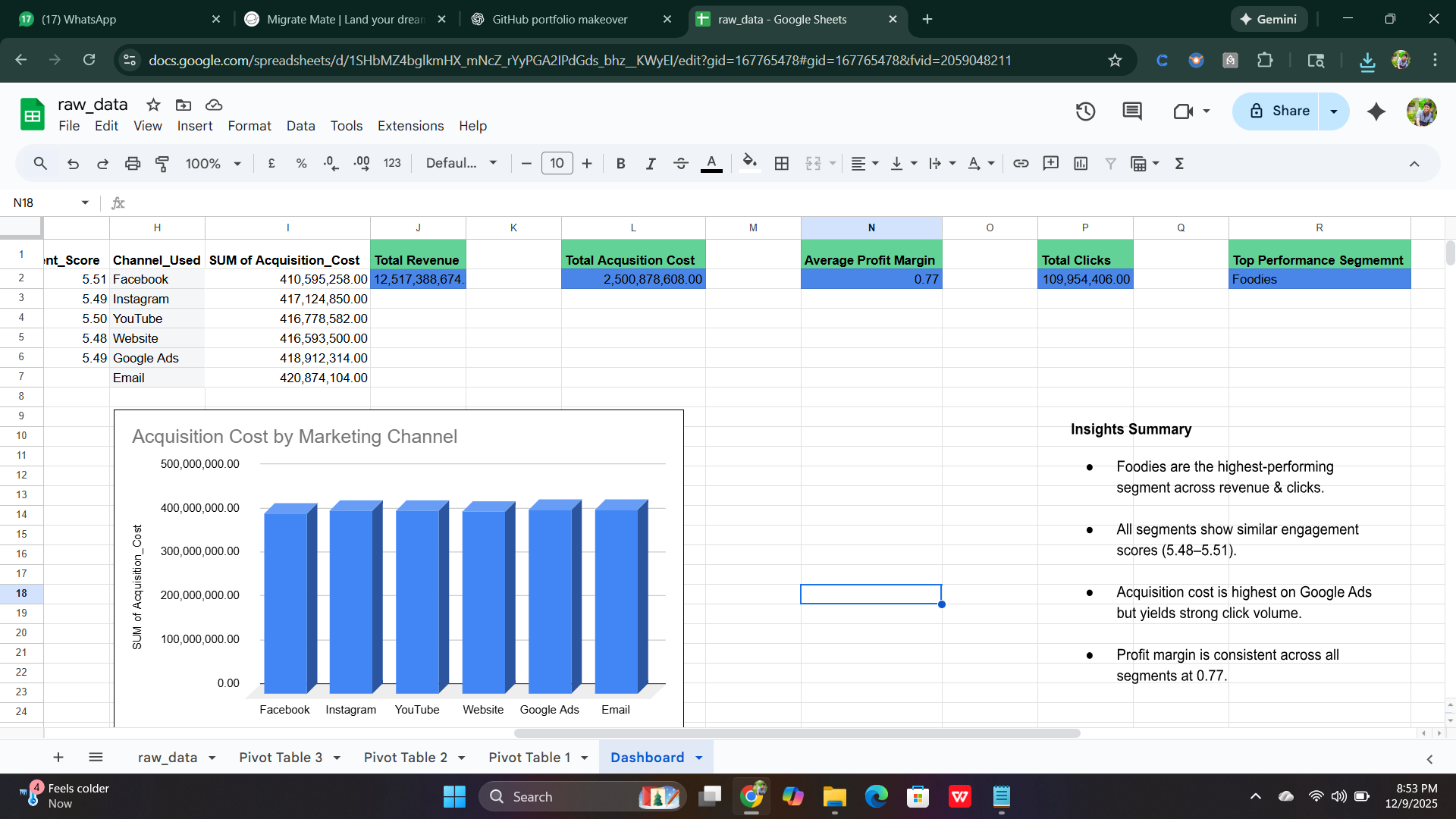Open the Format menu

coord(249,126)
